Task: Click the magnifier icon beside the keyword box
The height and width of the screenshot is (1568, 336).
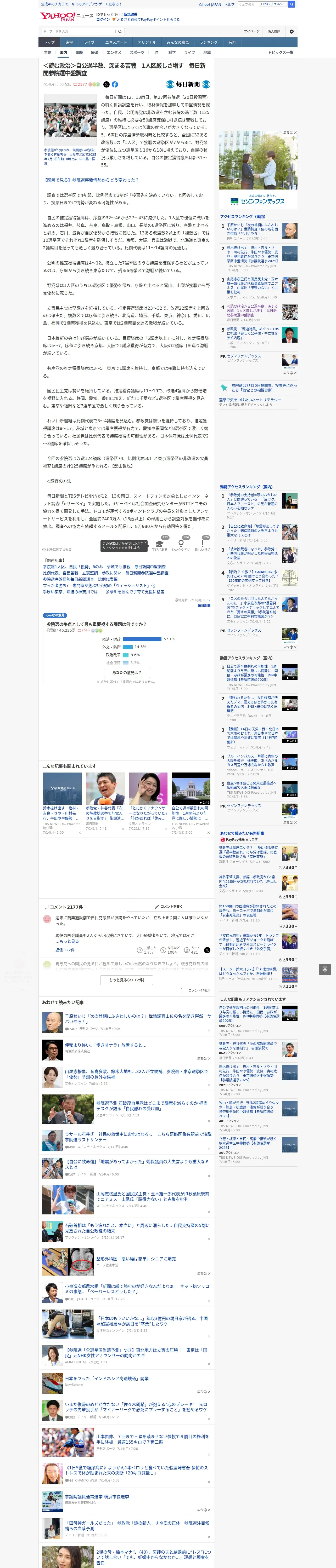Action: [120, 32]
